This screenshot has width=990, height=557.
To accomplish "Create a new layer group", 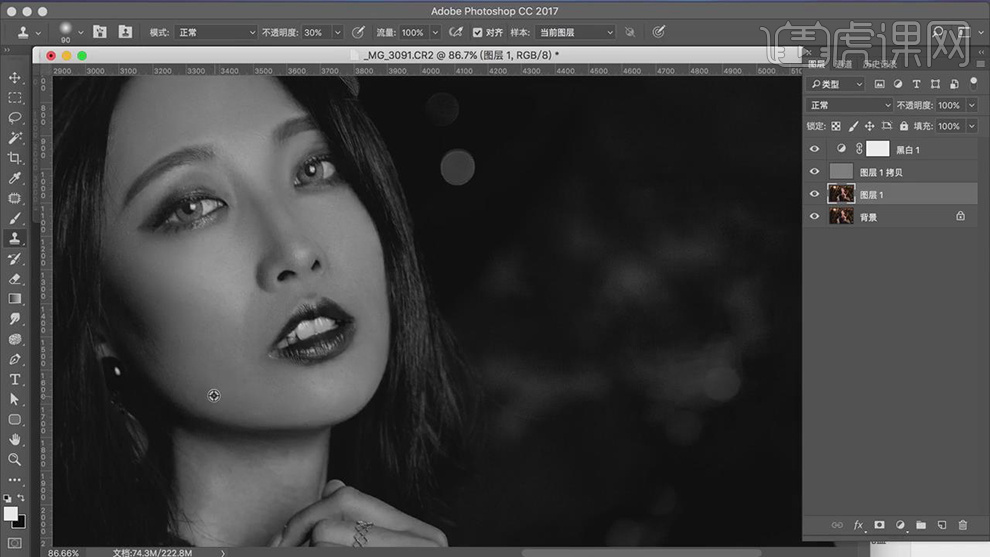I will tap(921, 525).
